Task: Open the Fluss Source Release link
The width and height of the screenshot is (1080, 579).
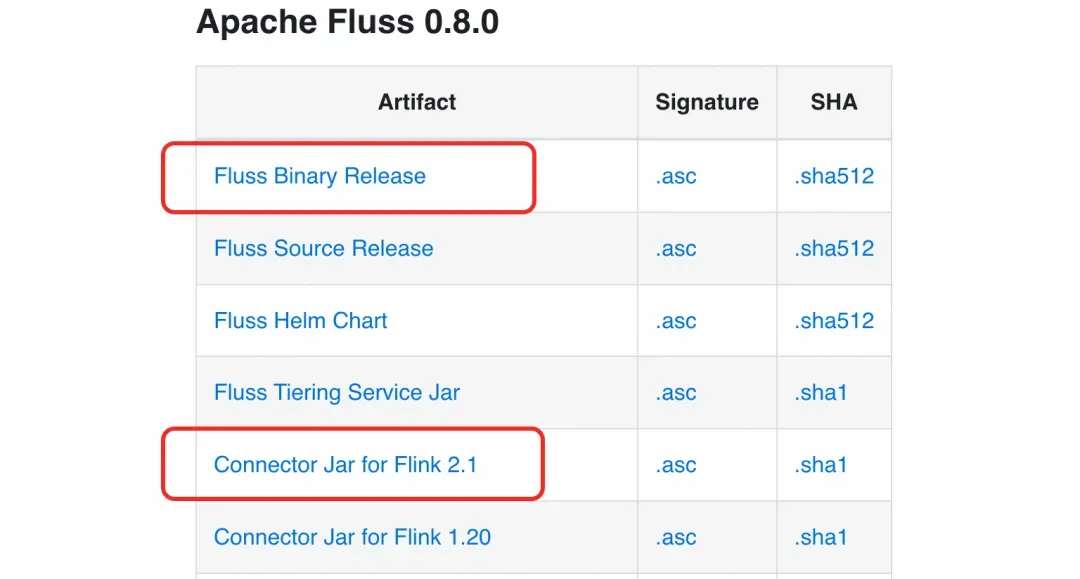Action: tap(324, 249)
